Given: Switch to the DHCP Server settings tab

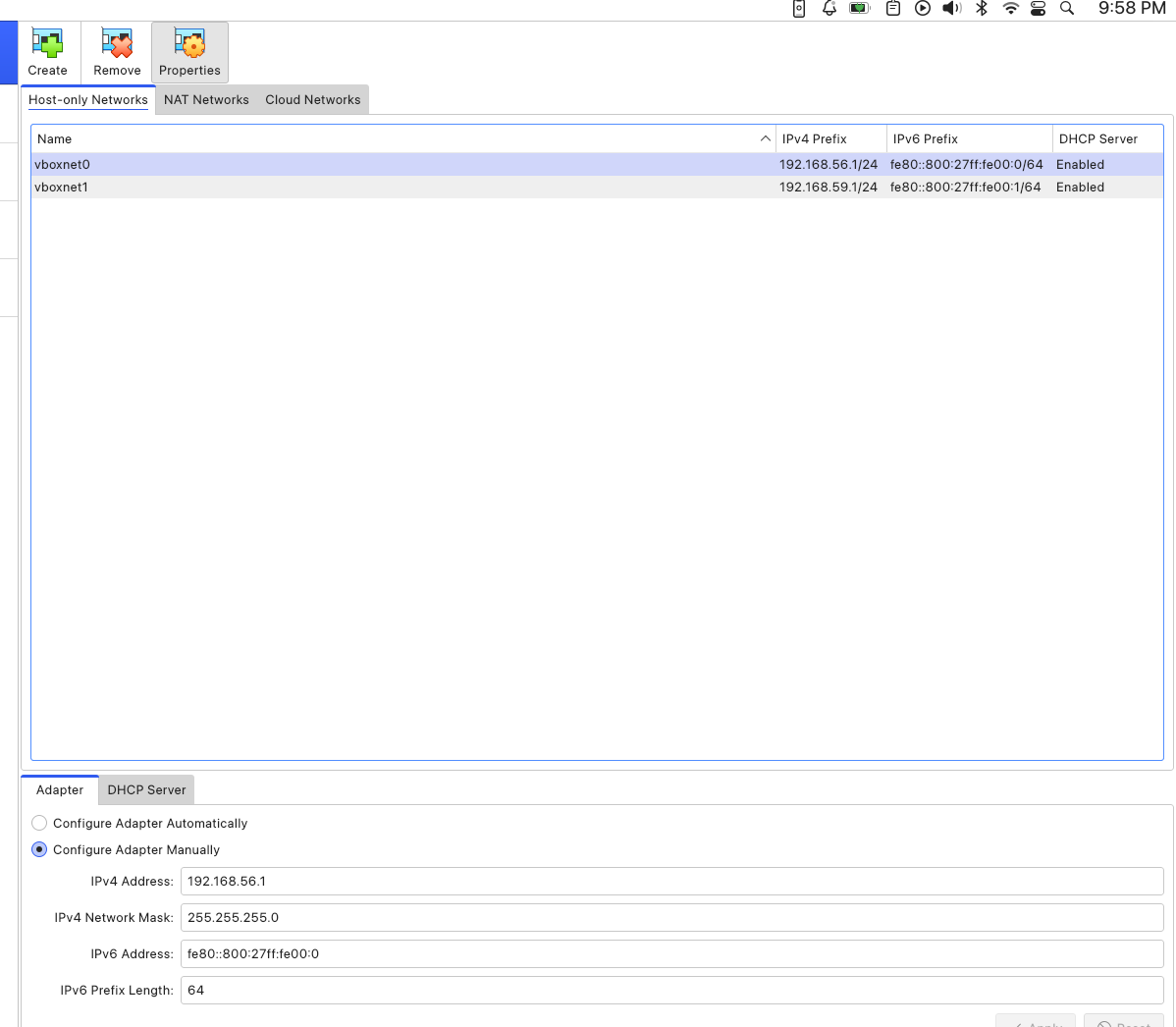Looking at the screenshot, I should 146,789.
